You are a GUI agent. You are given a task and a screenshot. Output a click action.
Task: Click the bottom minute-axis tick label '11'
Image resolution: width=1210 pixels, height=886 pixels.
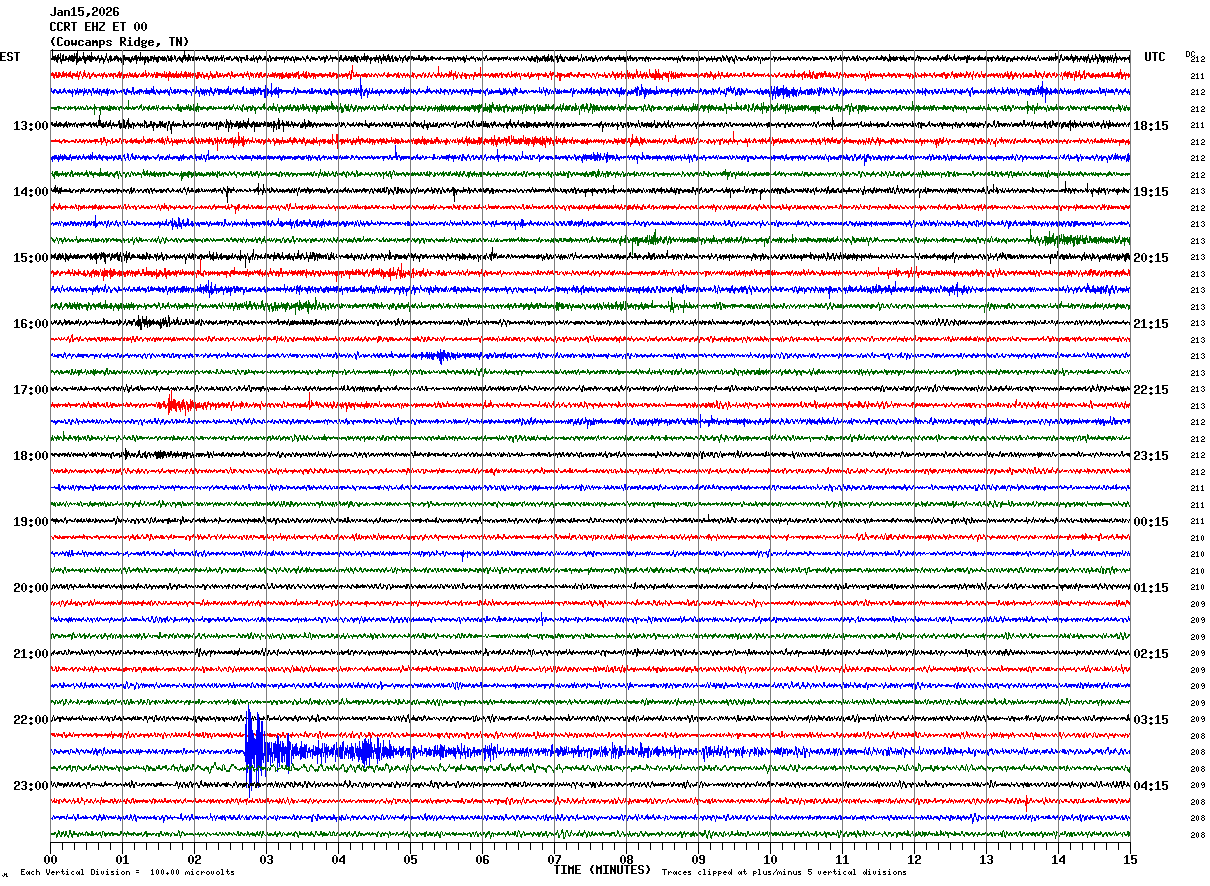tap(842, 859)
